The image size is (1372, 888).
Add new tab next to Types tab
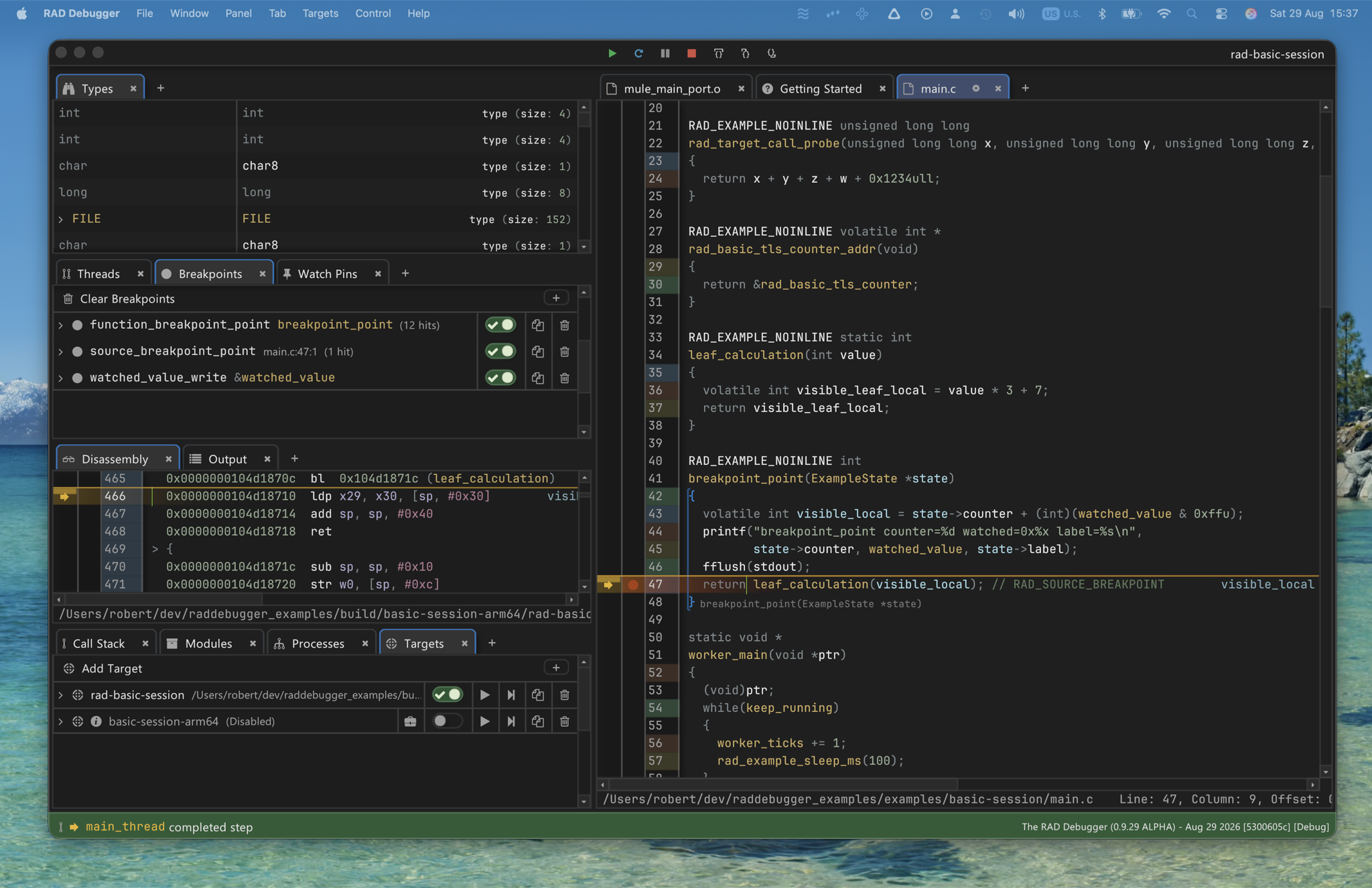(160, 88)
